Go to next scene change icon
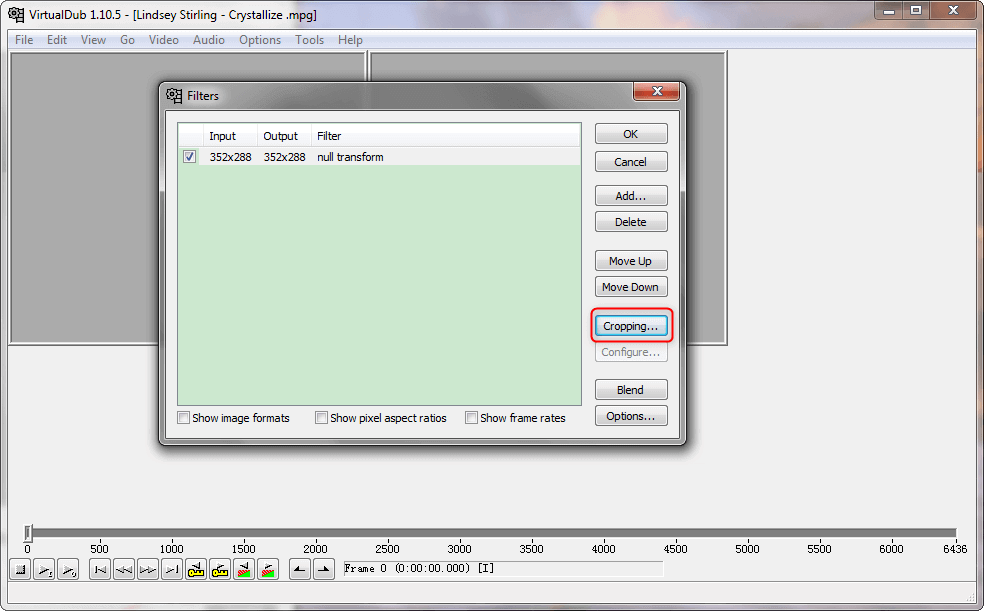This screenshot has height=611, width=984. 268,570
